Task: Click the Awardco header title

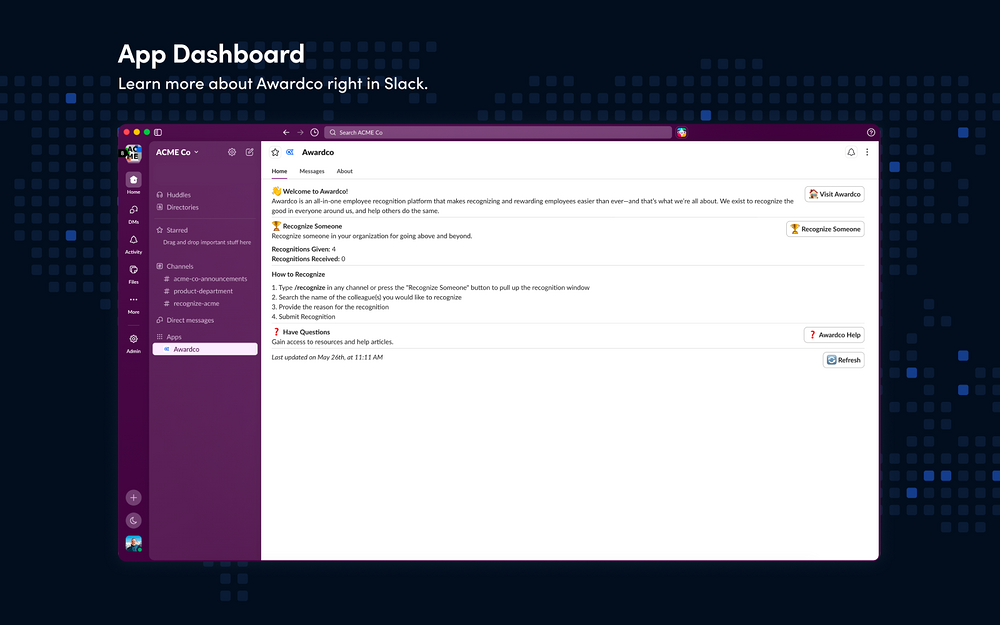Action: click(318, 152)
